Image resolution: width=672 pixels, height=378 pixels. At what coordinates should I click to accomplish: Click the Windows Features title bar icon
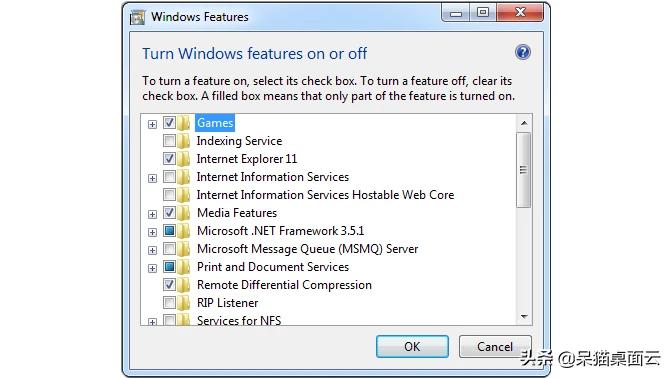(137, 17)
